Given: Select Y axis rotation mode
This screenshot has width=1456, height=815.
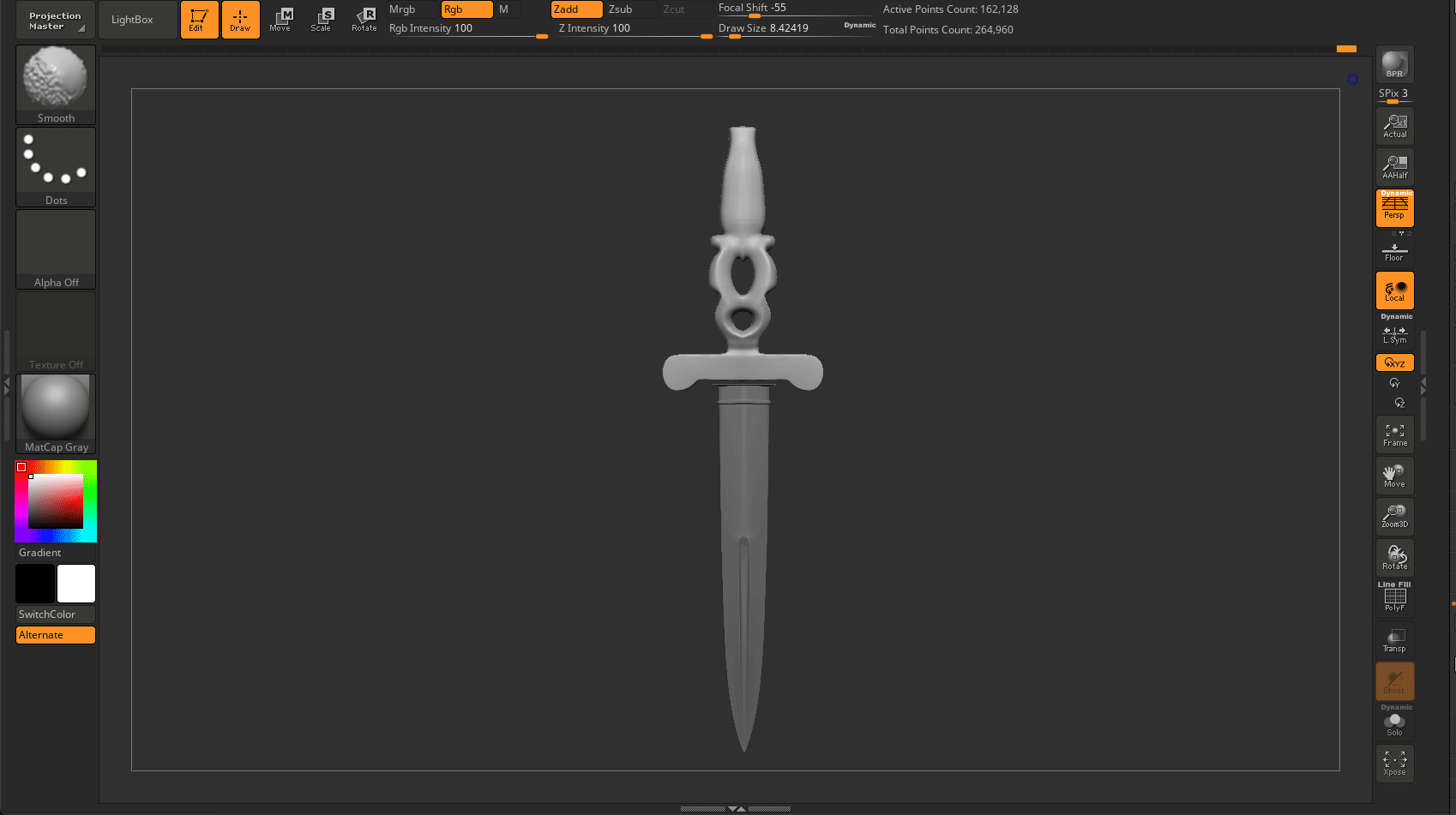Looking at the screenshot, I should click(x=1395, y=383).
